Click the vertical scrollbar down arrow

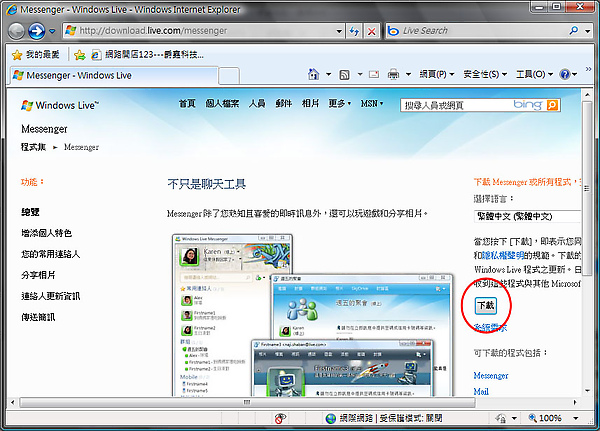(587, 391)
